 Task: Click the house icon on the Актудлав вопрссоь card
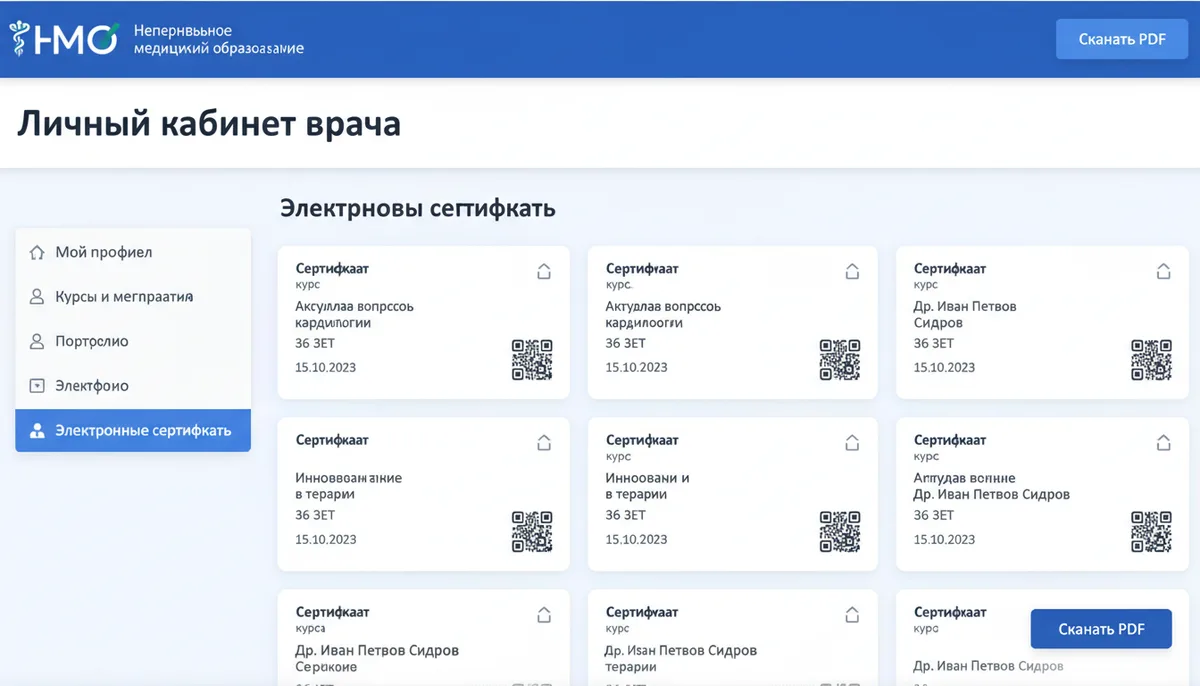tap(853, 270)
